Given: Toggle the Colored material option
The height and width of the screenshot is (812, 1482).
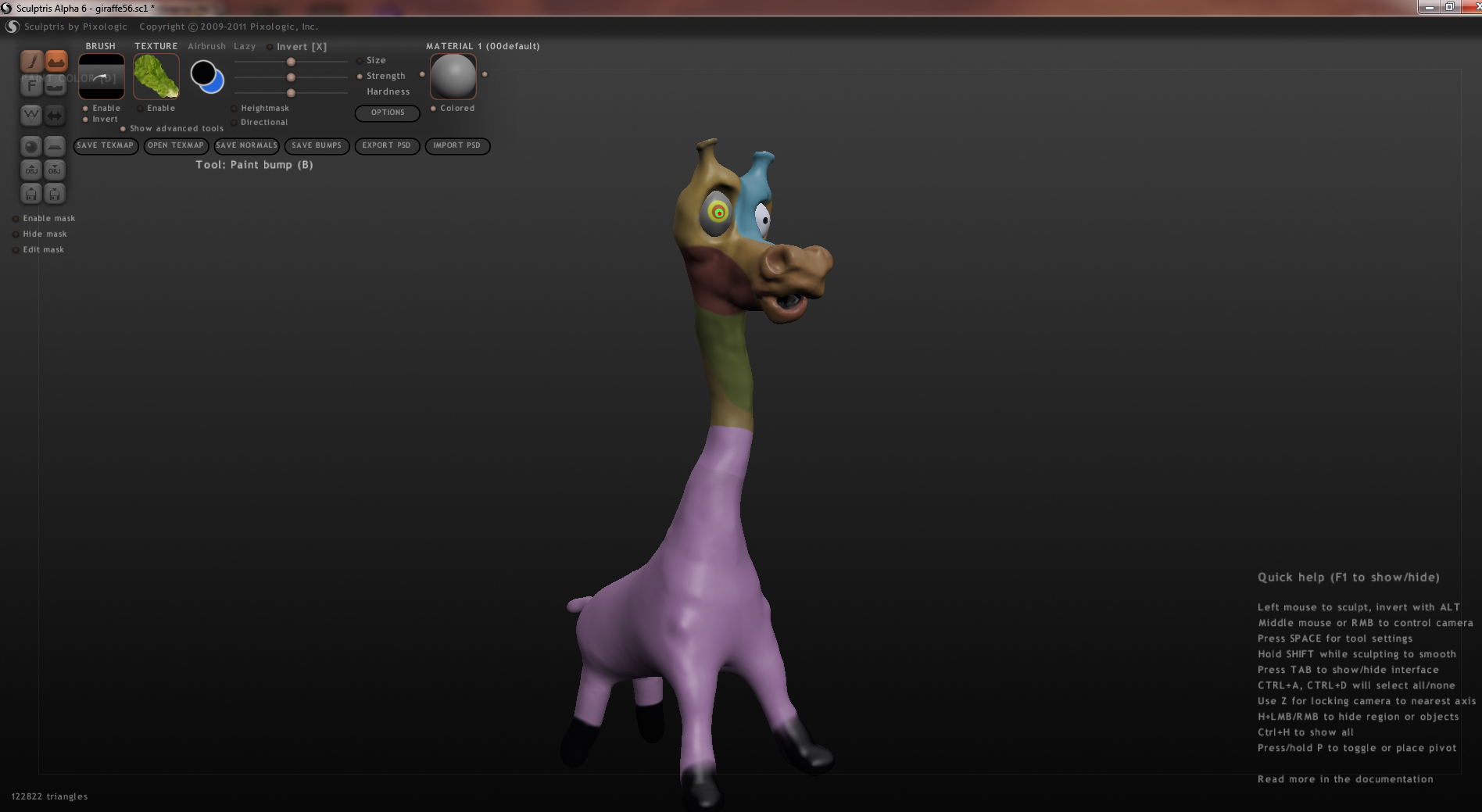Looking at the screenshot, I should point(453,109).
